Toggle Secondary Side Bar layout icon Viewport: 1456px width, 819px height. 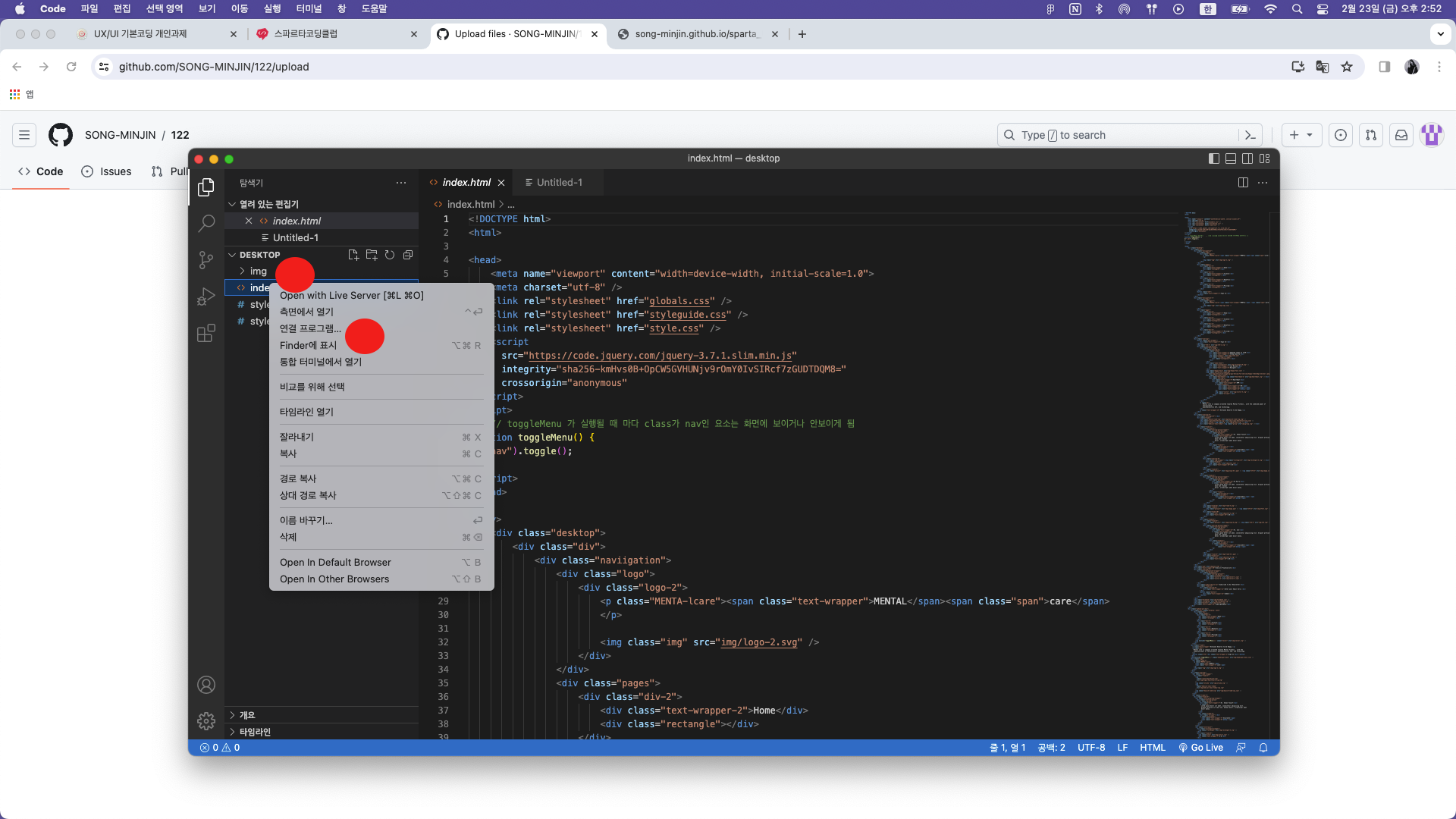(x=1247, y=158)
